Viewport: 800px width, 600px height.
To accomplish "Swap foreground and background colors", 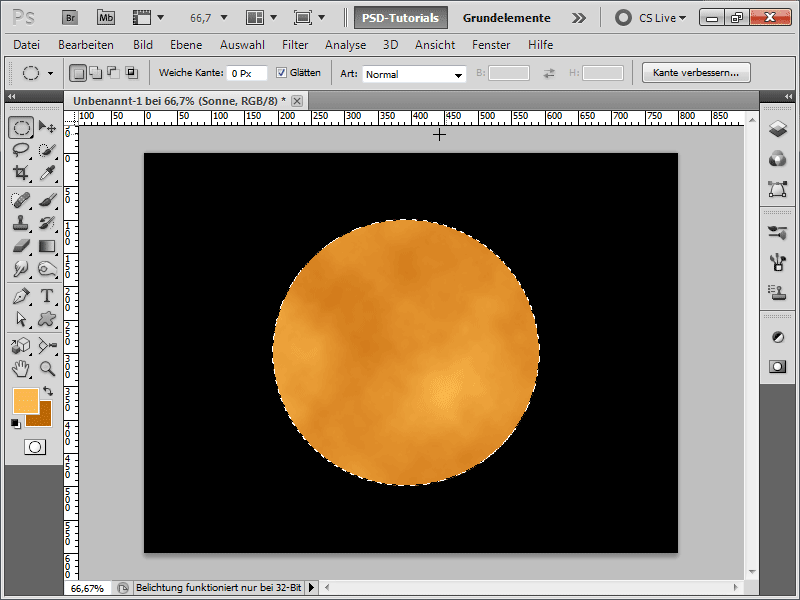I will point(48,391).
